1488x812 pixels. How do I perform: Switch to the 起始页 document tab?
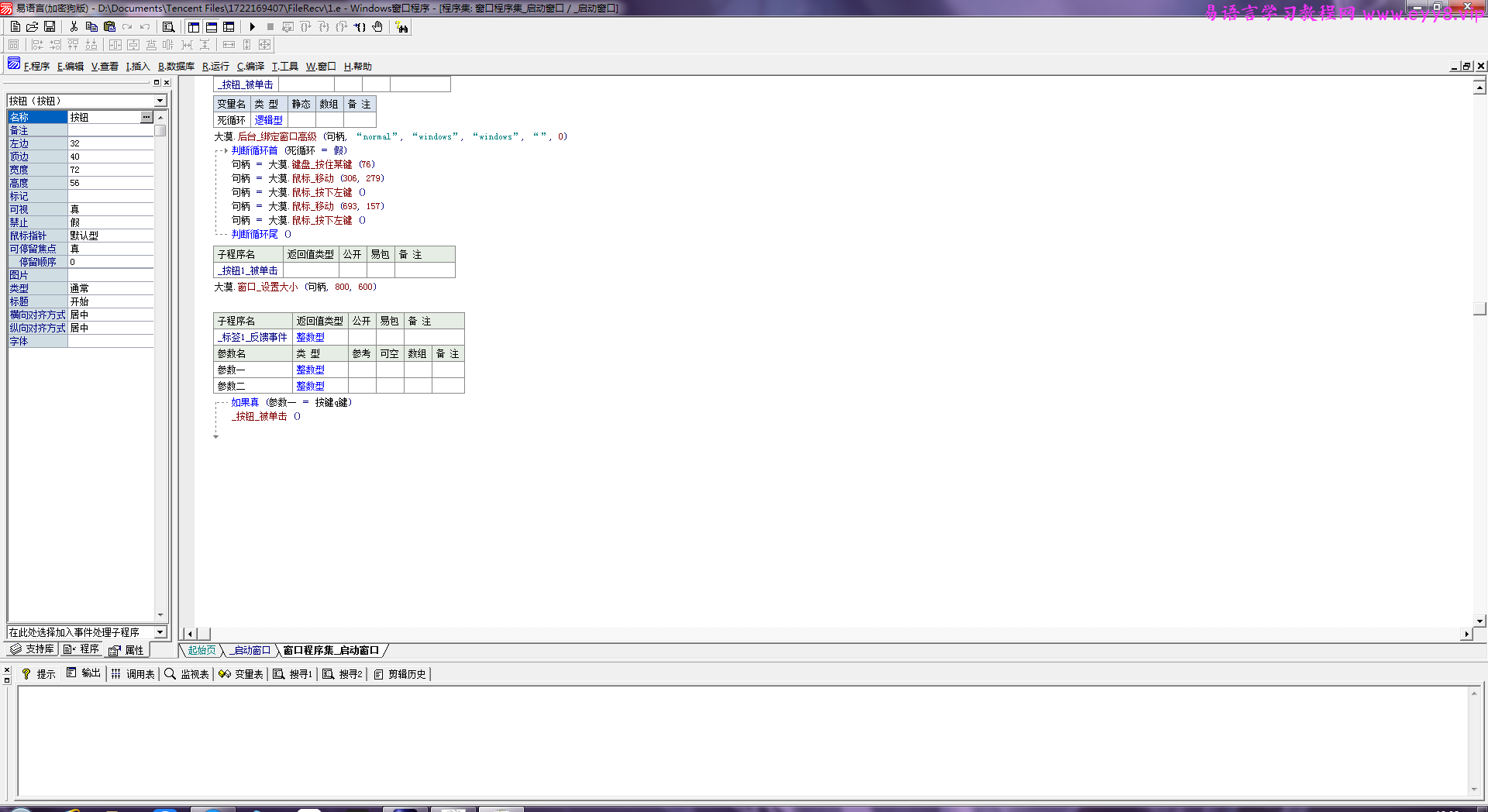201,650
